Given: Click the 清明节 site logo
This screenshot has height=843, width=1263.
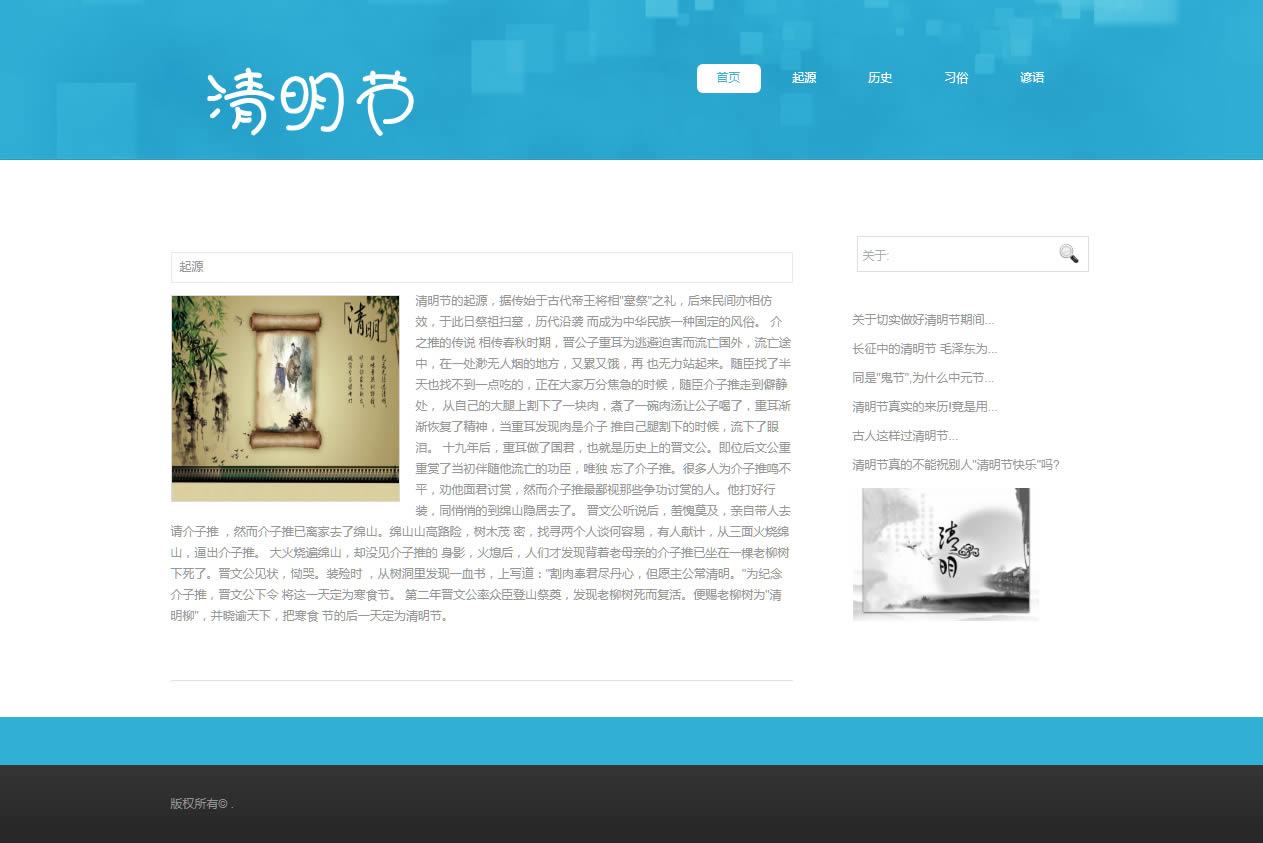Looking at the screenshot, I should click(311, 101).
